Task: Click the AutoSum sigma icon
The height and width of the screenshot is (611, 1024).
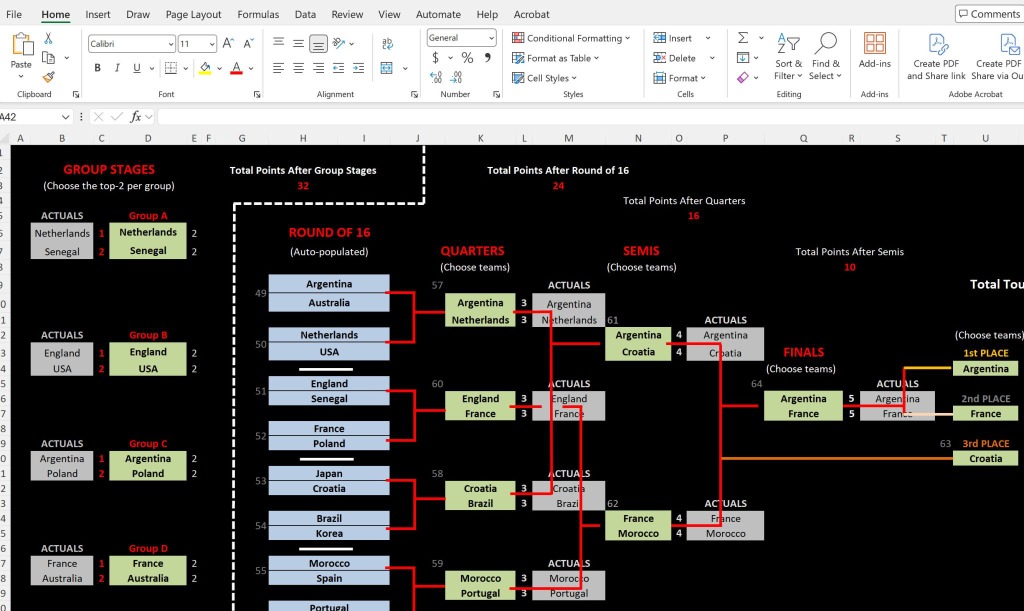Action: pyautogui.click(x=743, y=38)
